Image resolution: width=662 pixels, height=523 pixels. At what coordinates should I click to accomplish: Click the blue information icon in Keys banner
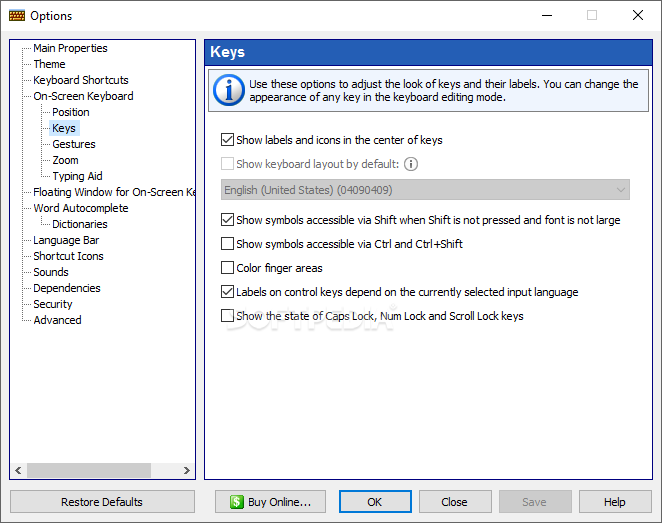[x=229, y=90]
